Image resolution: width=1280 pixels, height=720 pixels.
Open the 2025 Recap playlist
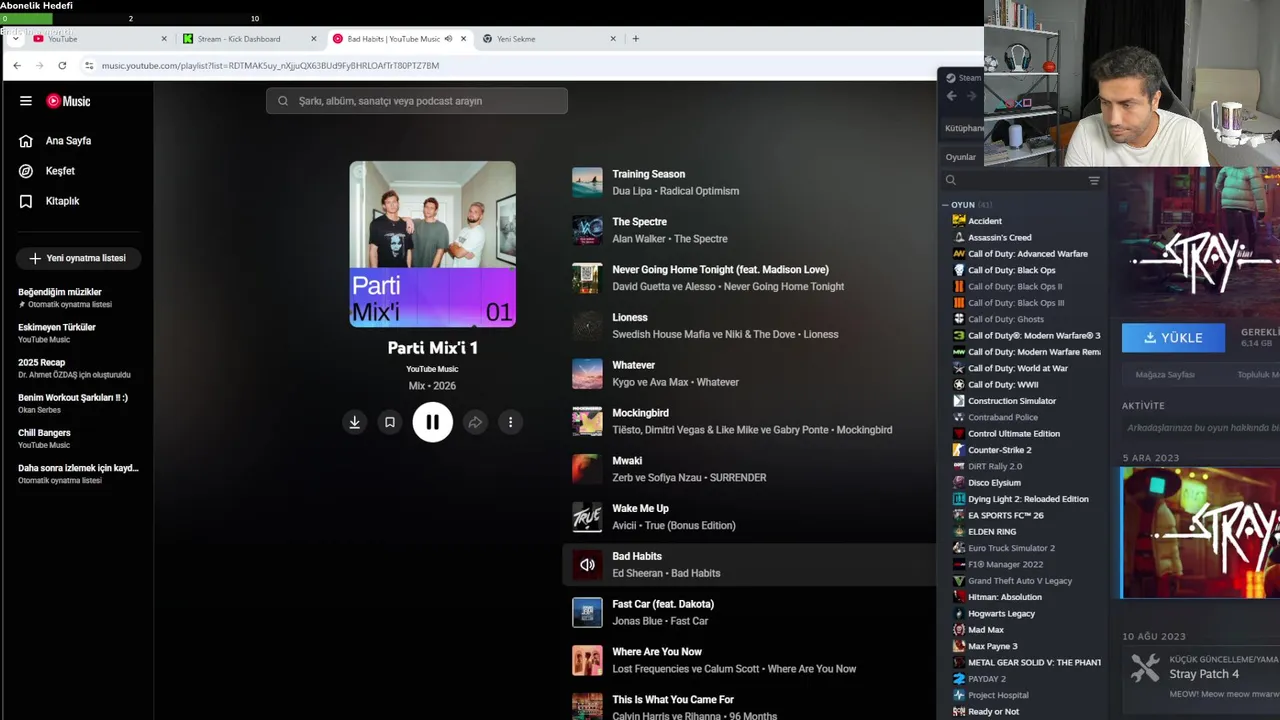click(74, 368)
